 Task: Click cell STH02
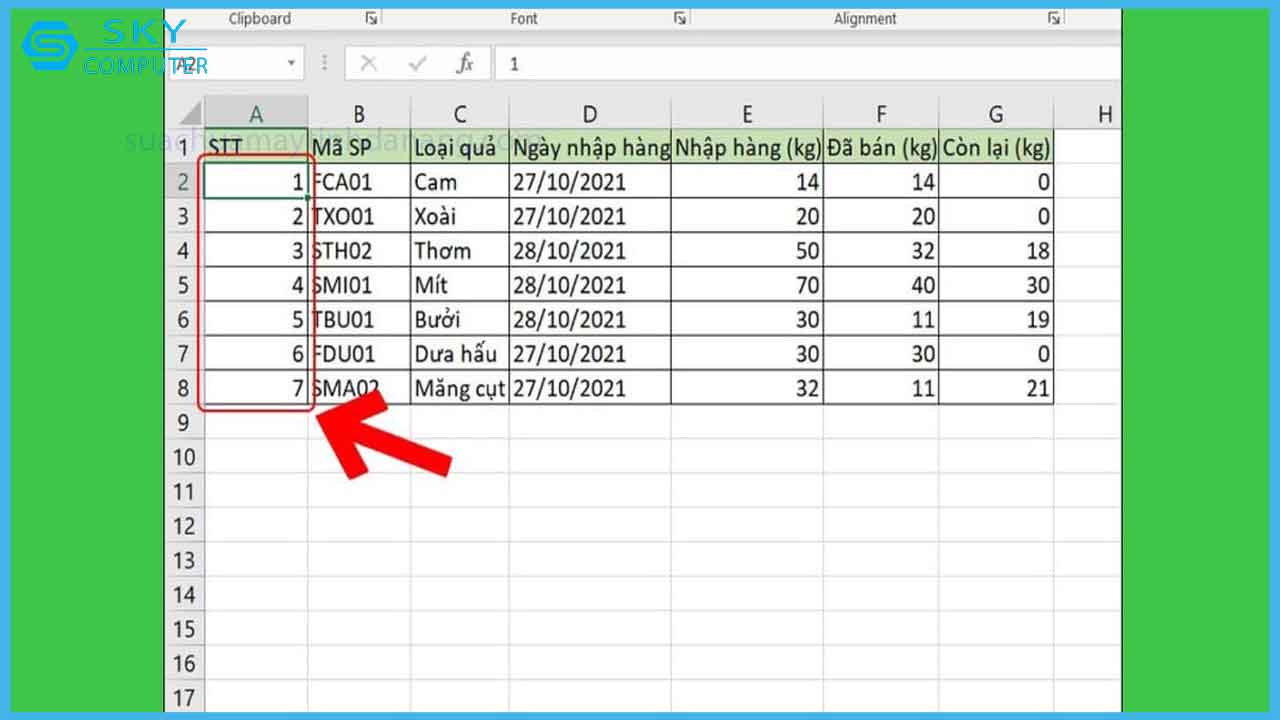click(359, 251)
